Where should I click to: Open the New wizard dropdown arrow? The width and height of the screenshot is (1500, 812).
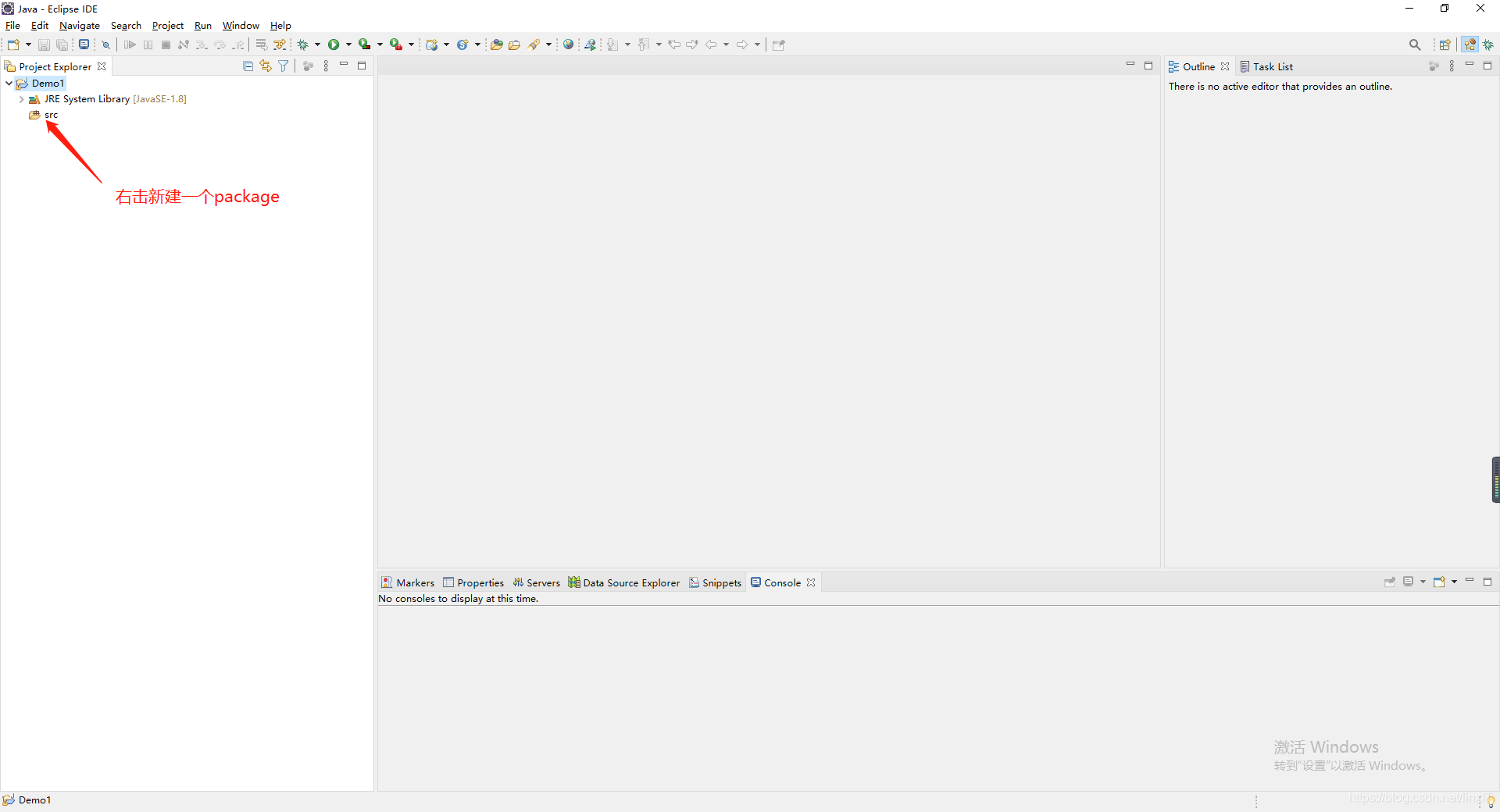pos(28,45)
